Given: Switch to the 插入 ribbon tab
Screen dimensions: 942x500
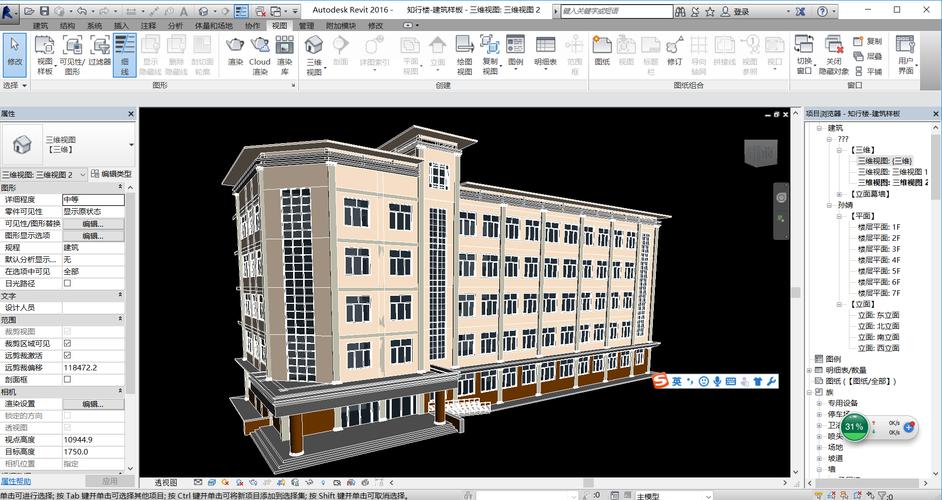Looking at the screenshot, I should [121, 25].
